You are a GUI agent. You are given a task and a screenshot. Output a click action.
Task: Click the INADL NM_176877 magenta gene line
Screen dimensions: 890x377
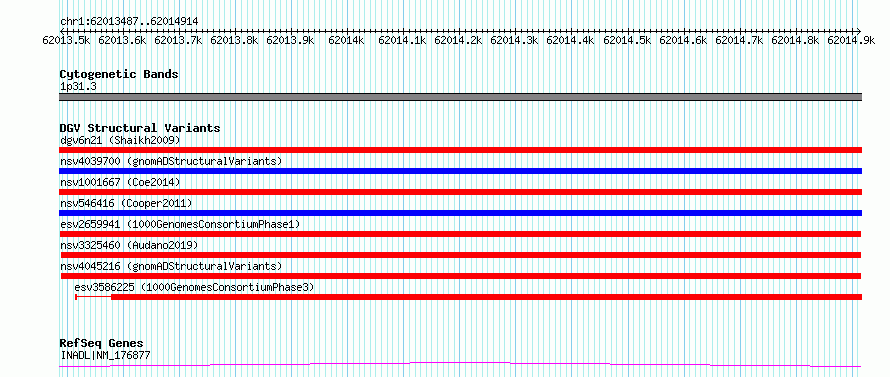click(x=460, y=365)
